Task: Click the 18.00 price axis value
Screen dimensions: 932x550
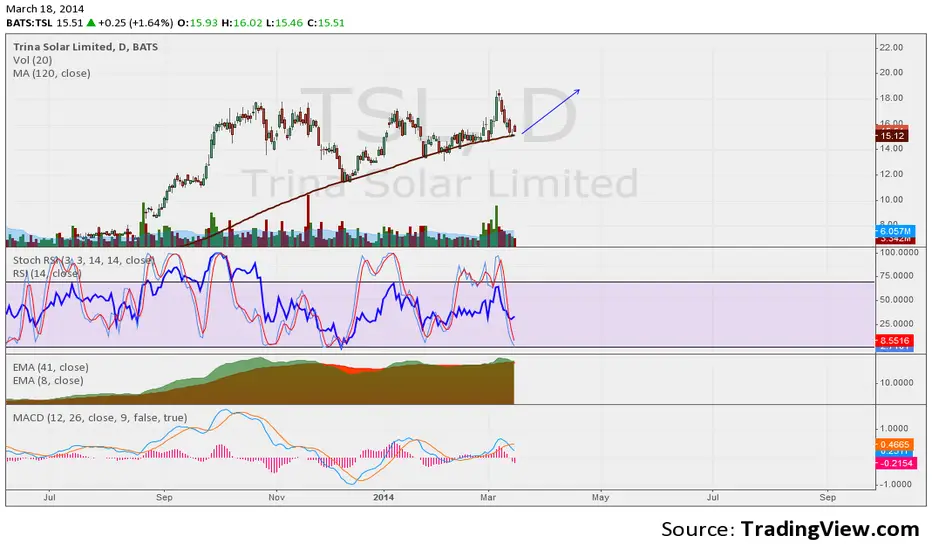Action: click(891, 98)
